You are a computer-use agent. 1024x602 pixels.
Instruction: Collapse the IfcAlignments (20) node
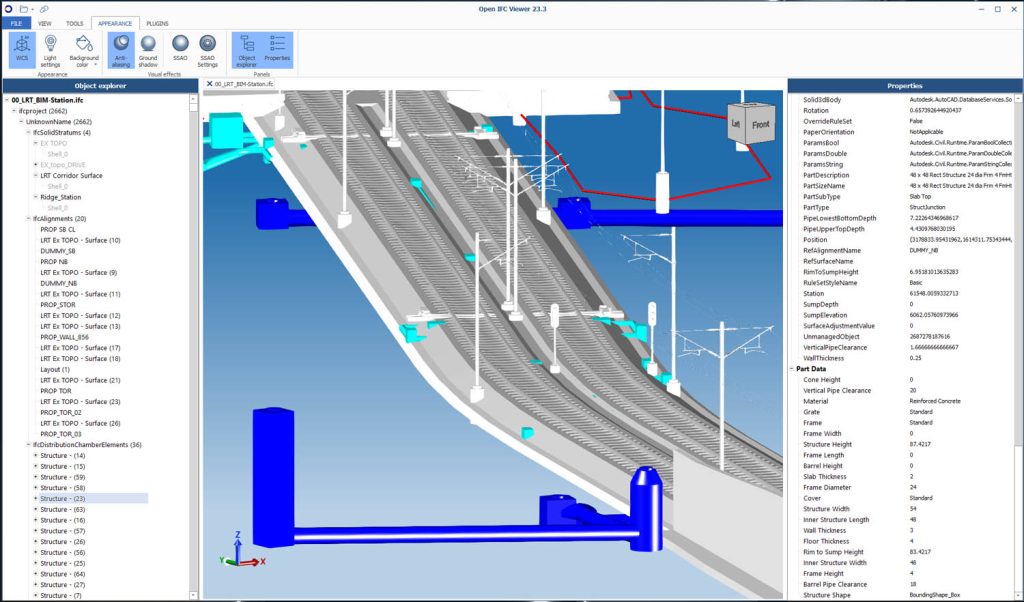point(29,219)
